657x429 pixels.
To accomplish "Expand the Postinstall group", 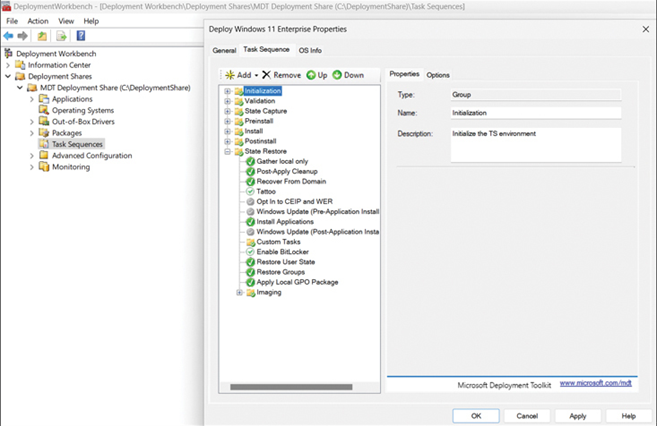I will pyautogui.click(x=228, y=141).
